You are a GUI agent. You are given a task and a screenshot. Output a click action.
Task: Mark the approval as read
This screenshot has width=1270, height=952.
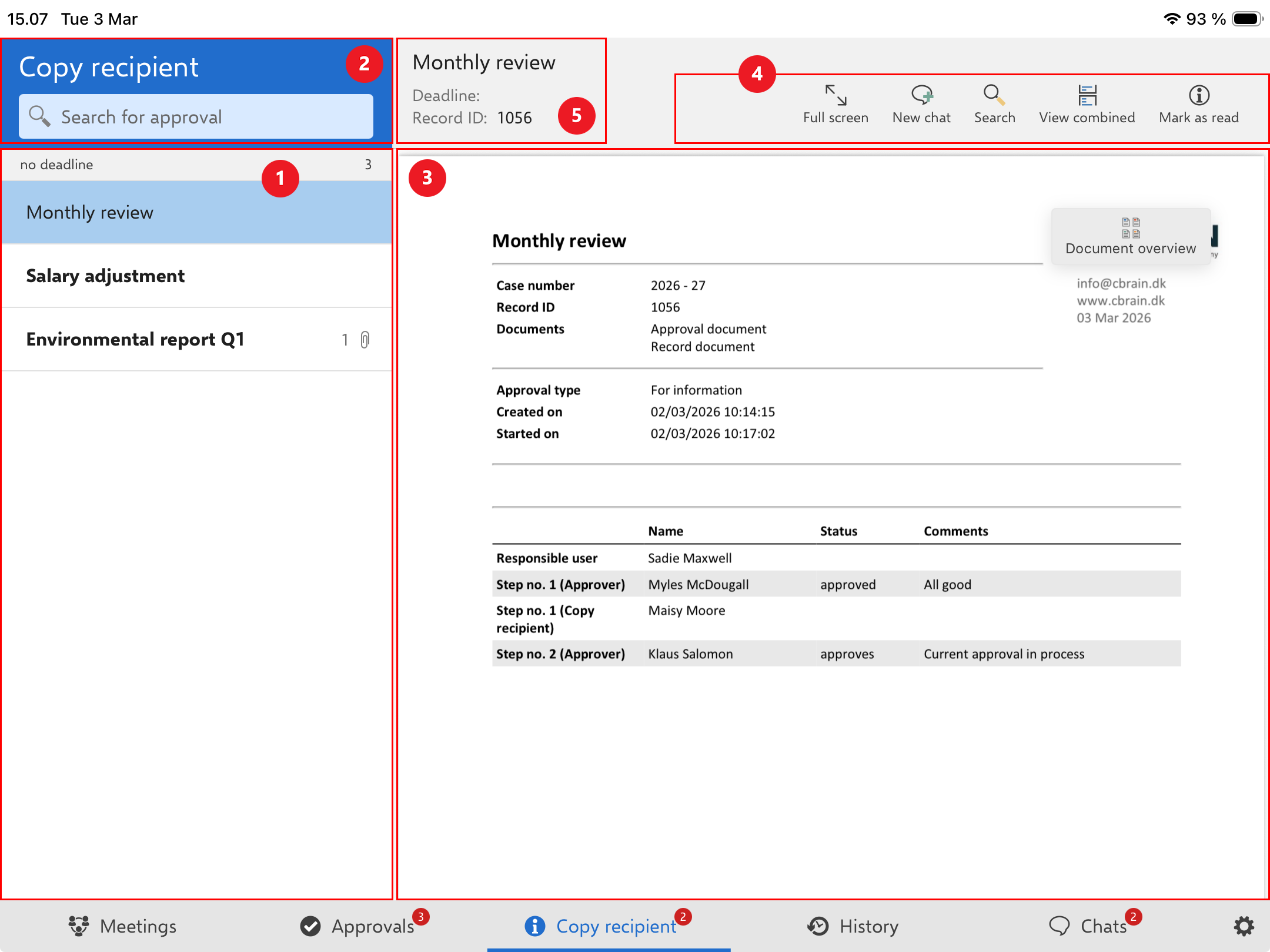1198,105
